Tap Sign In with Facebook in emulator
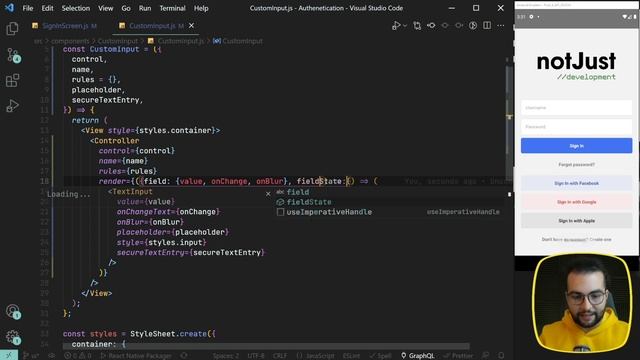Screen dimensions: 640x360 [576, 183]
